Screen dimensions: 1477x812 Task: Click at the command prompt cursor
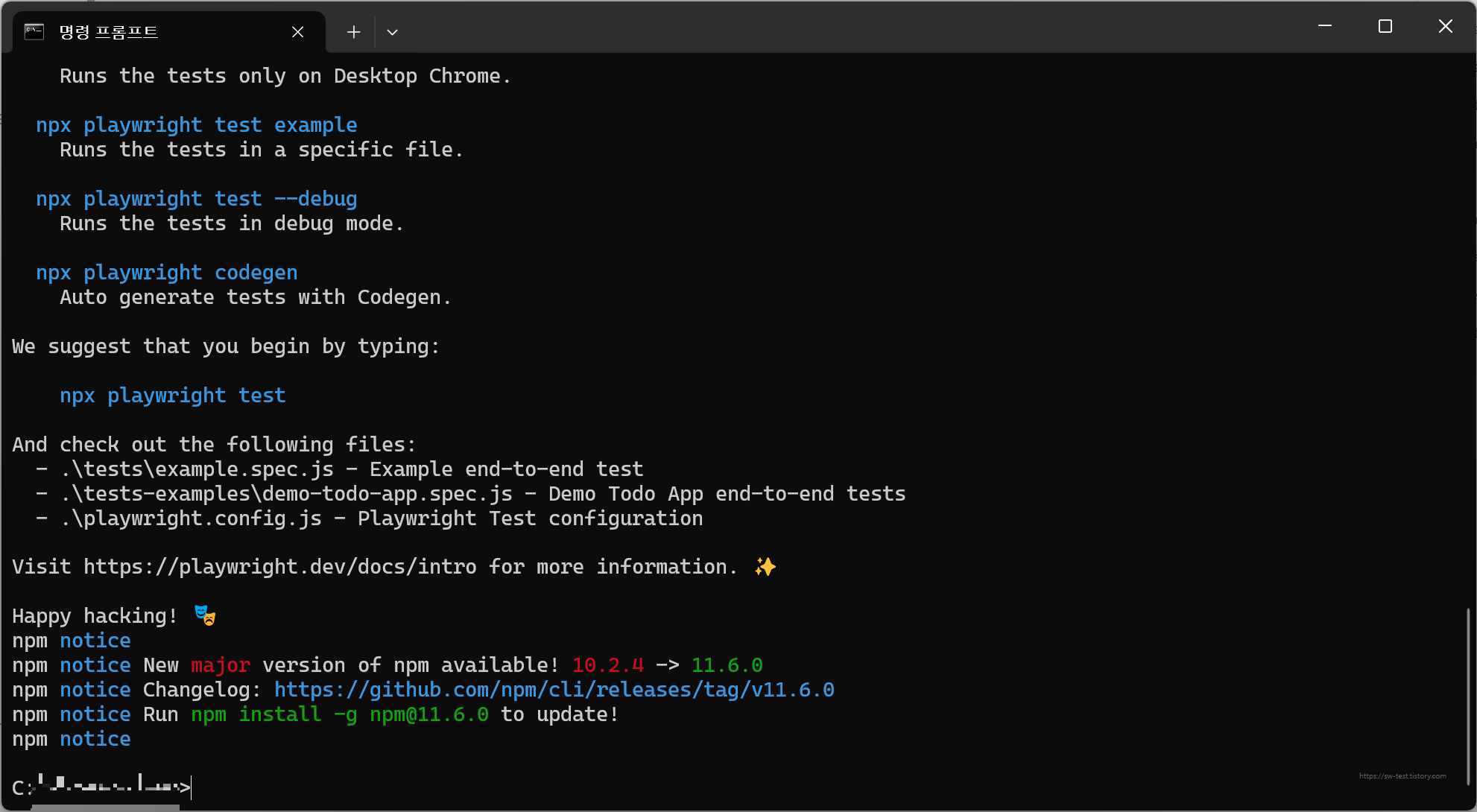pyautogui.click(x=192, y=787)
